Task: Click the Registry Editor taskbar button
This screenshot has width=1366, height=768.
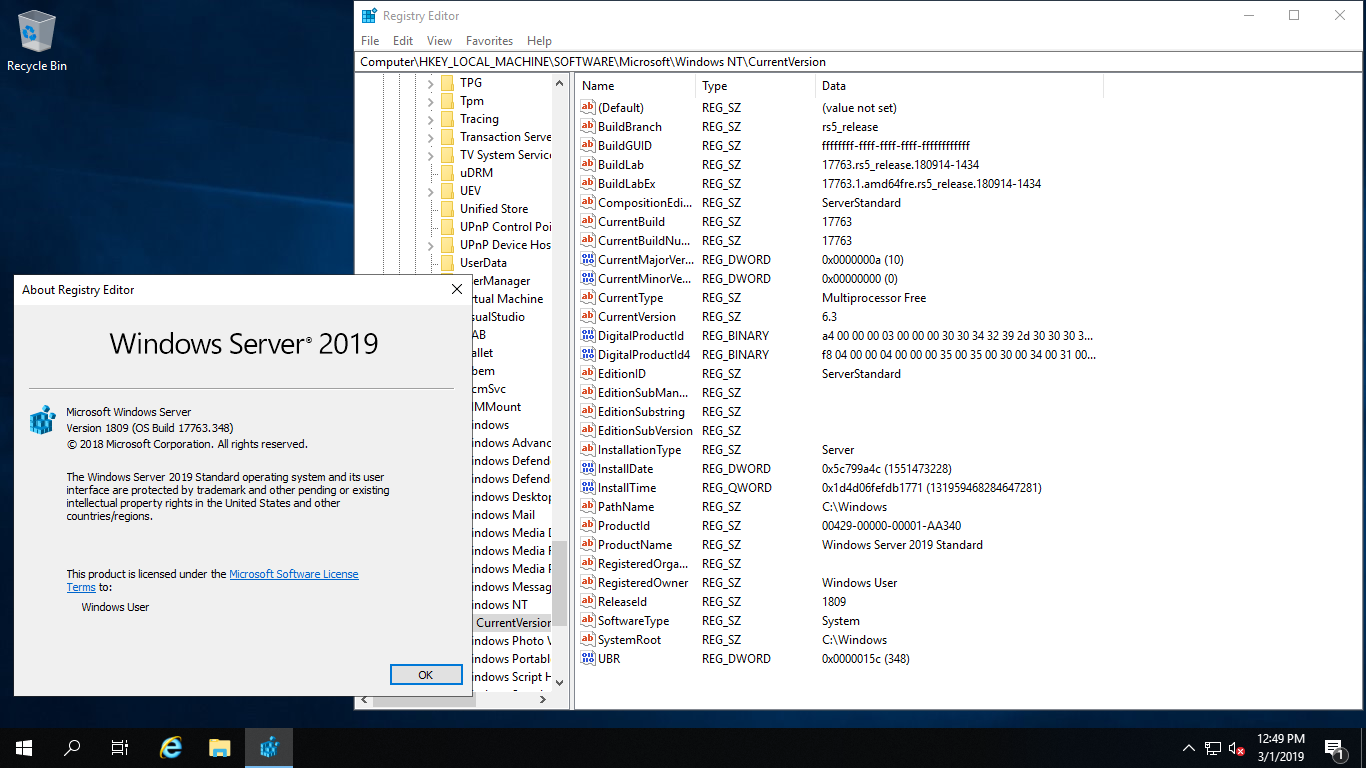Action: click(x=269, y=748)
